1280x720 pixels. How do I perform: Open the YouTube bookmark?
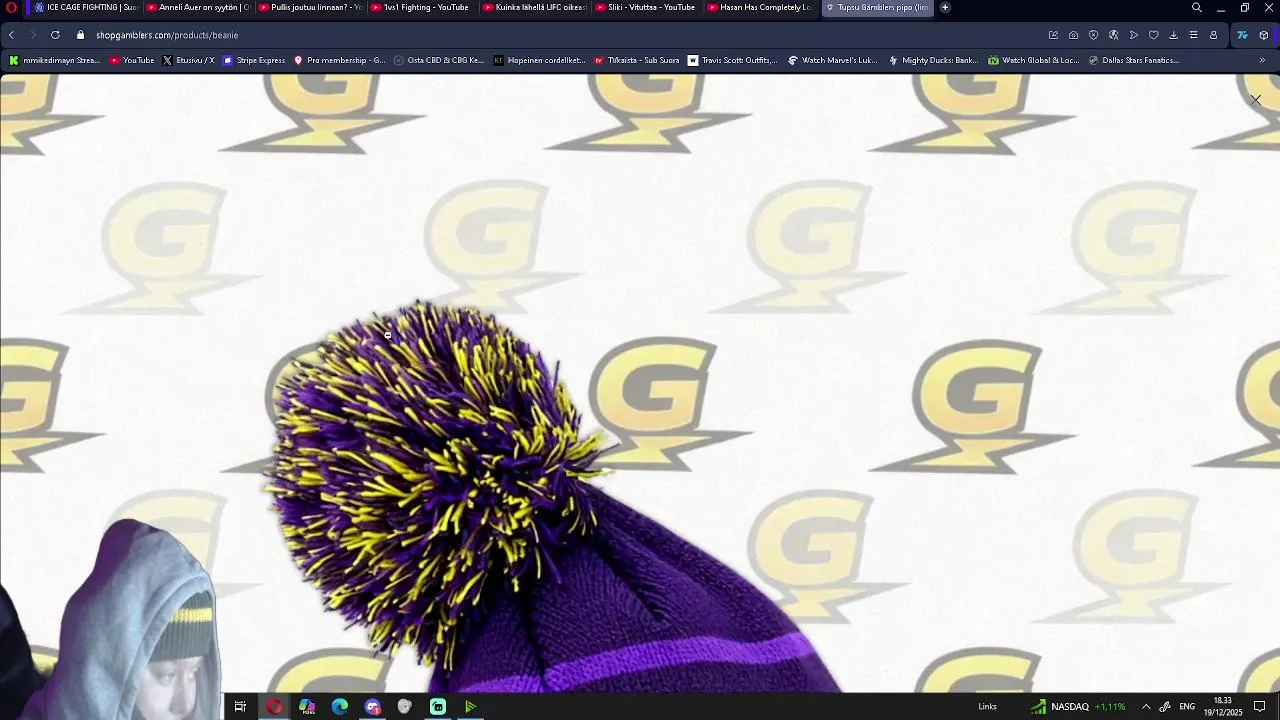tap(132, 60)
